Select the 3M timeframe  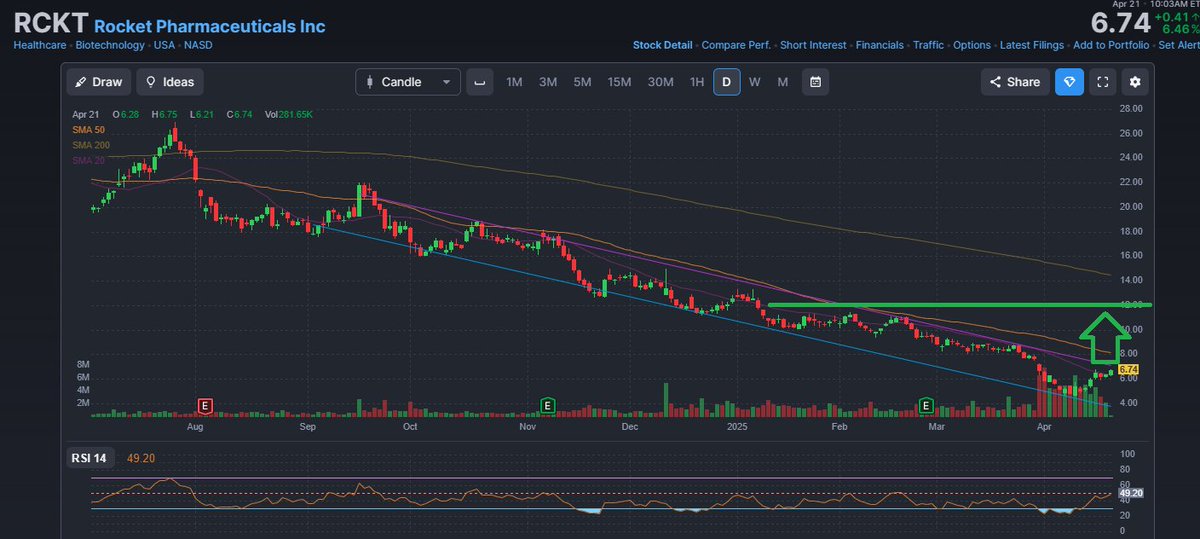click(548, 82)
